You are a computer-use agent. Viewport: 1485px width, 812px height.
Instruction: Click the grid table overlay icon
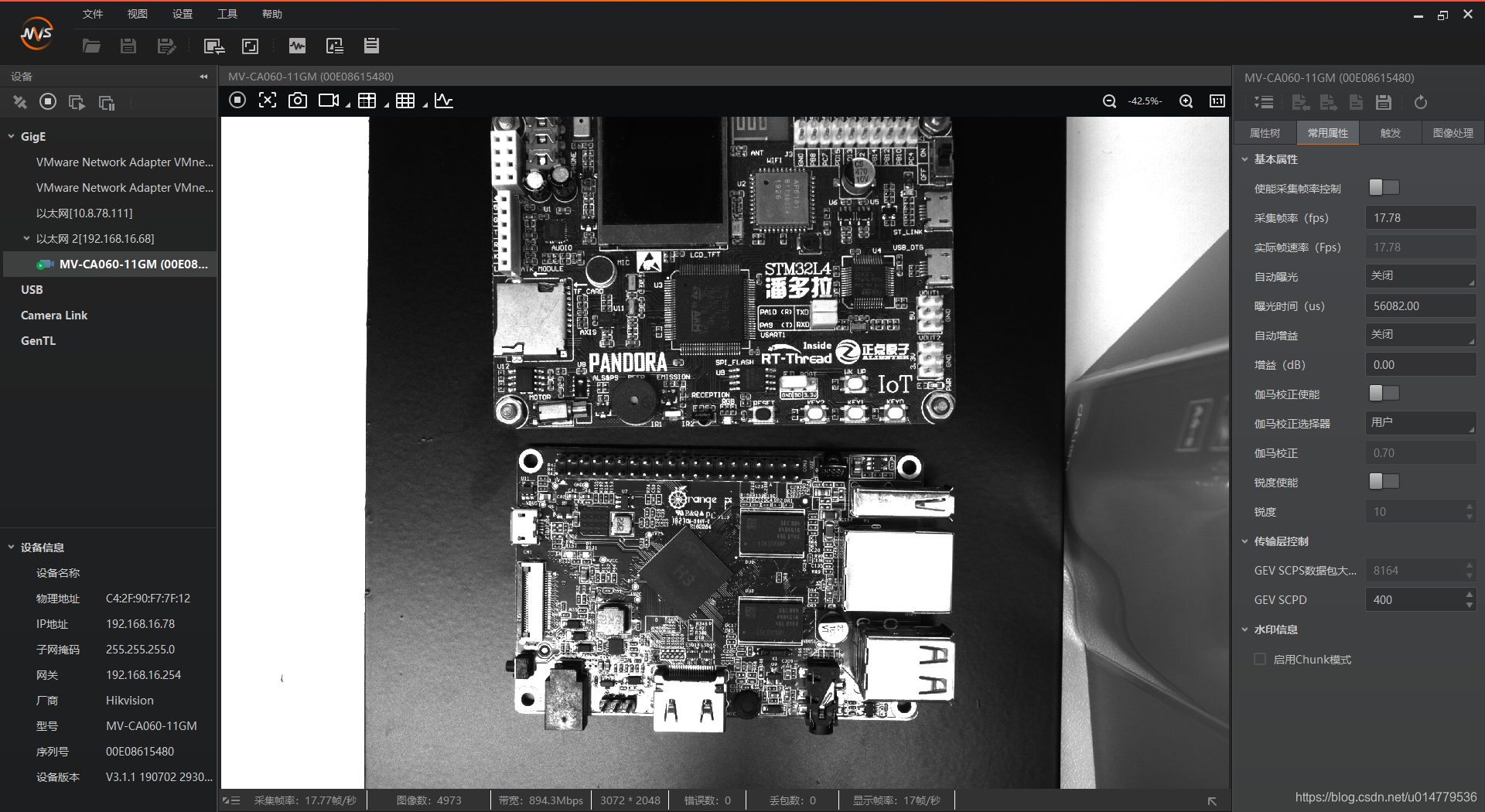click(x=367, y=101)
